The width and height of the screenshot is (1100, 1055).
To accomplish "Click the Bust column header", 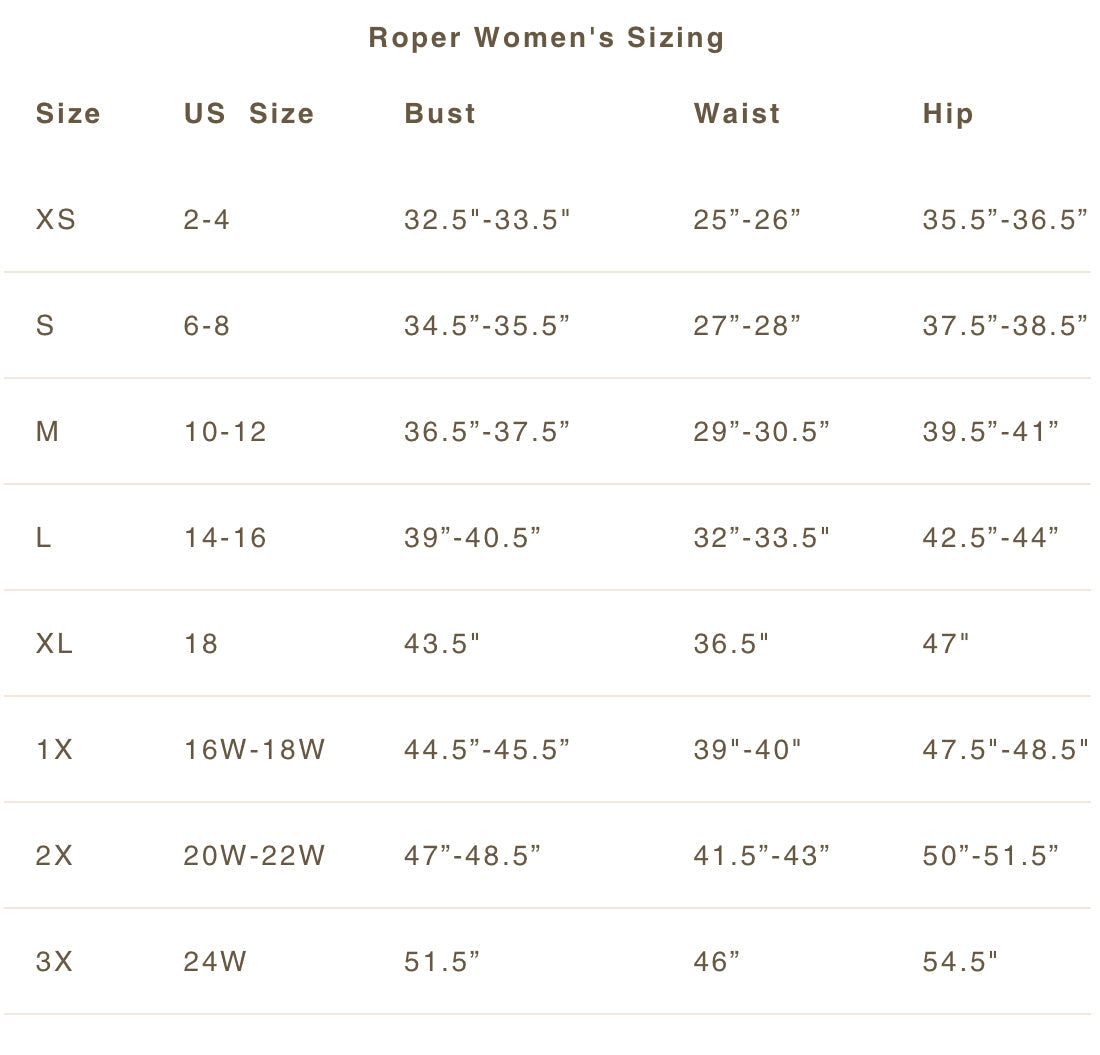I will 440,114.
